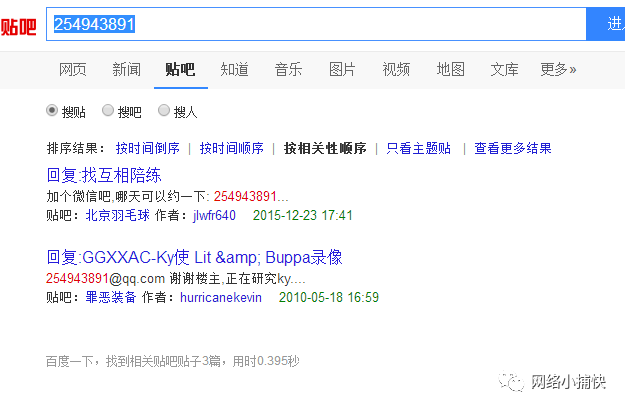625x409 pixels.
Task: Open result 回复:GGXXAC-Ky使 Lit & Buppa录像
Action: [194, 257]
